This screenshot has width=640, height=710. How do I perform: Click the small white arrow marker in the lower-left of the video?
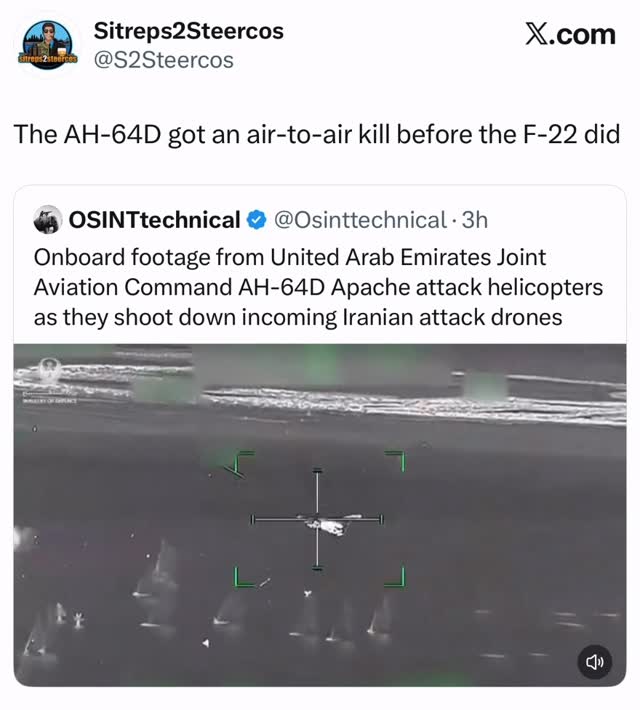206,643
